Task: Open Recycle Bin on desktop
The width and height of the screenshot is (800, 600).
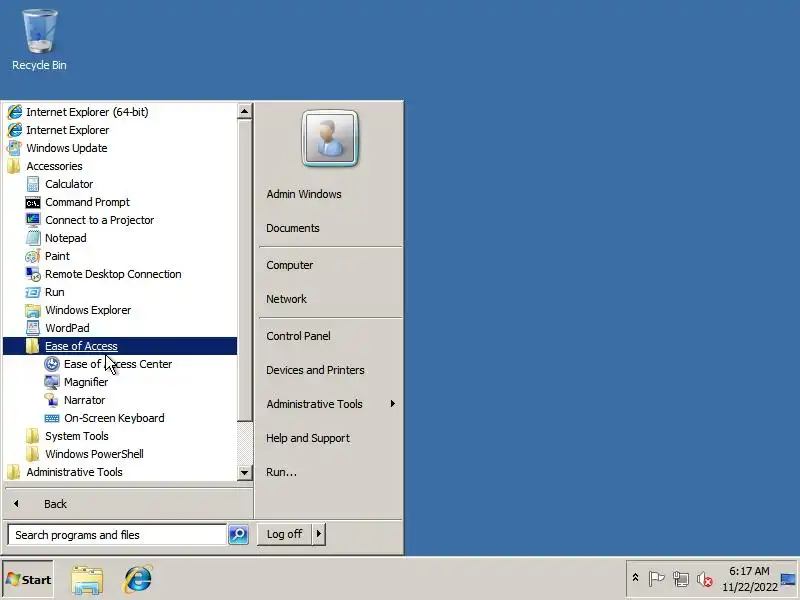Action: (39, 40)
